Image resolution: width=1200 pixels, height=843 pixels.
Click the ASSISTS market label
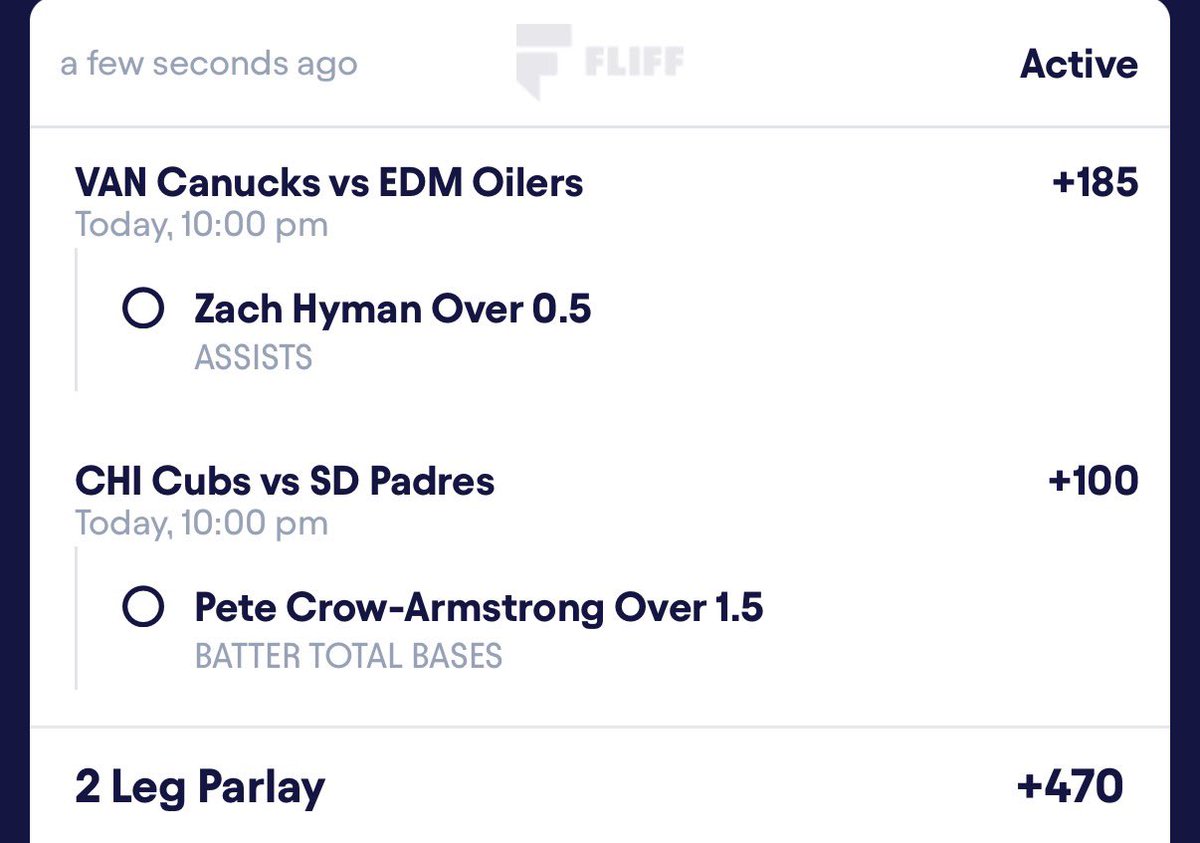click(253, 357)
